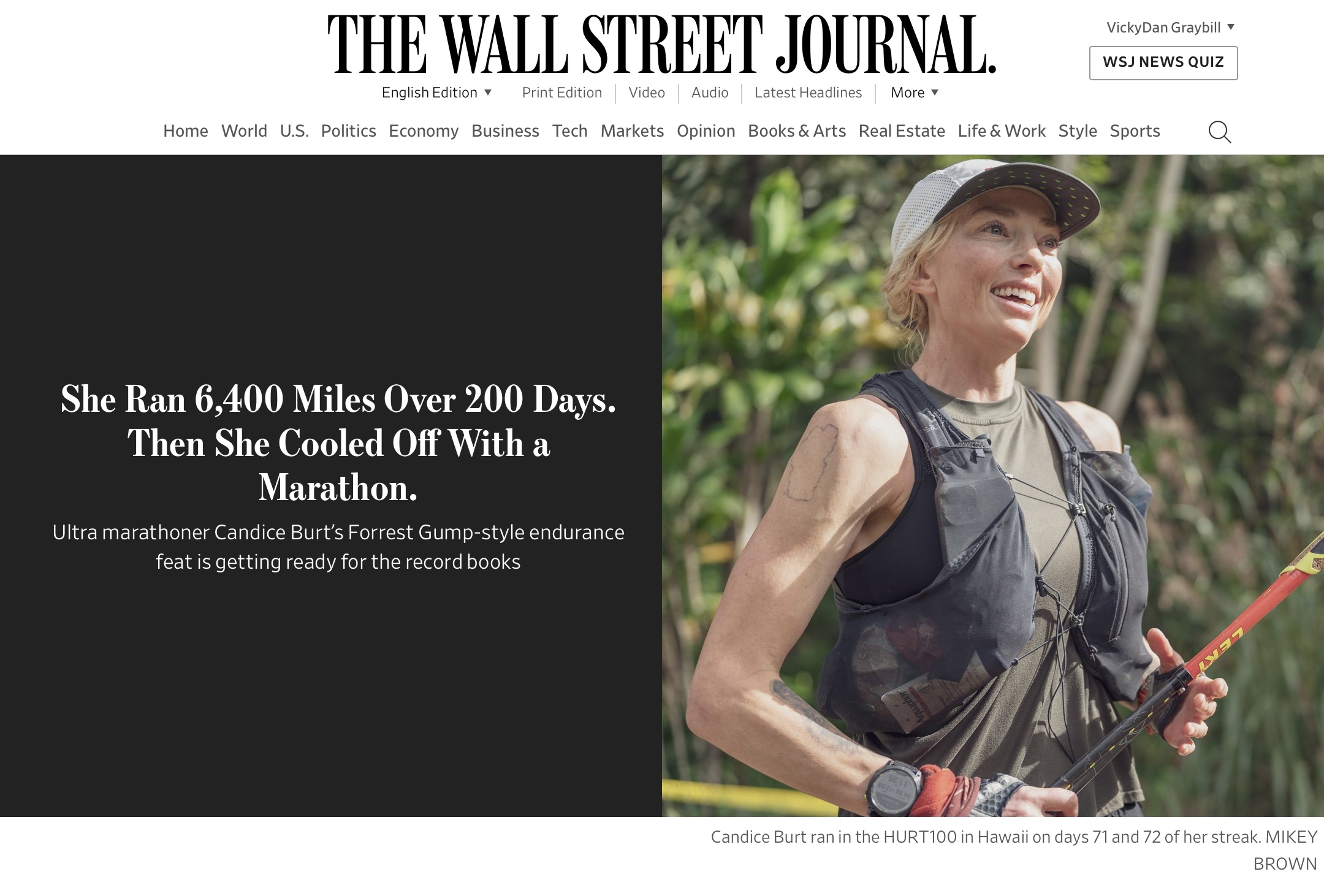This screenshot has width=1324, height=896.
Task: View Latest Headlines
Action: click(x=808, y=93)
